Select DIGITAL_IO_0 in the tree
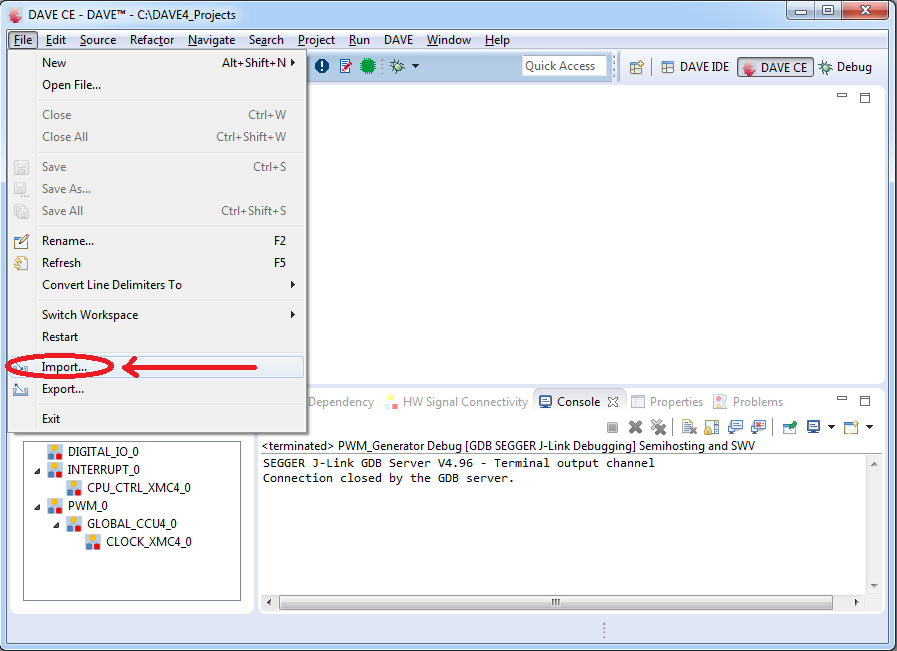The image size is (897, 651). tap(103, 452)
